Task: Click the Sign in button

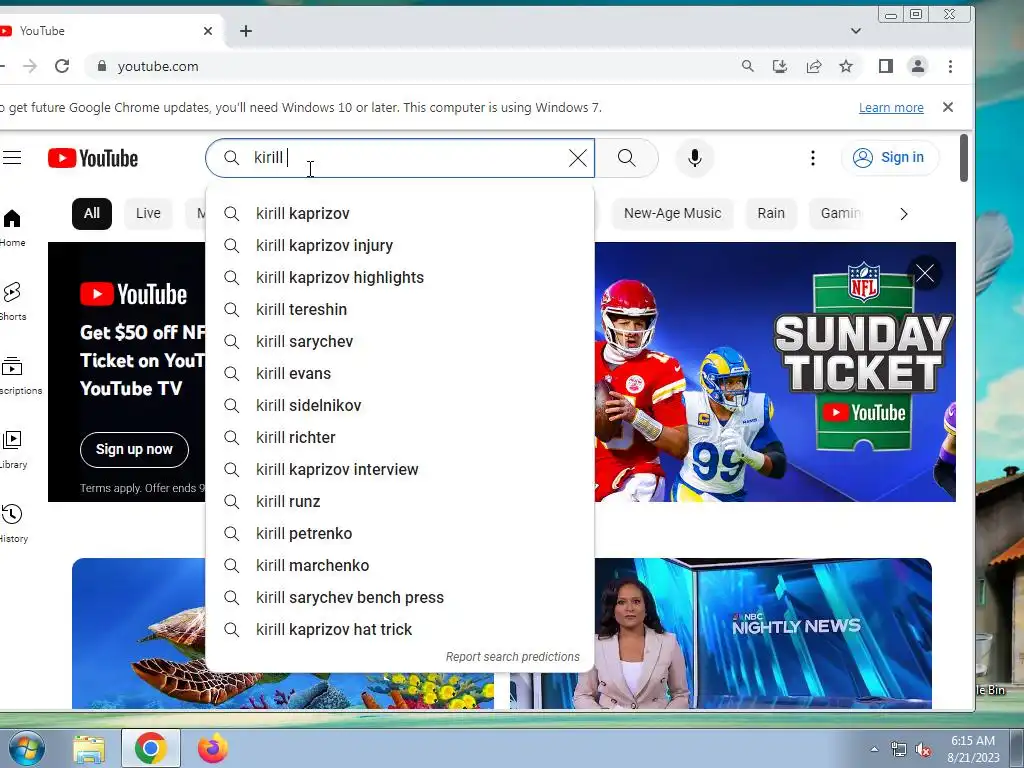Action: [x=890, y=158]
